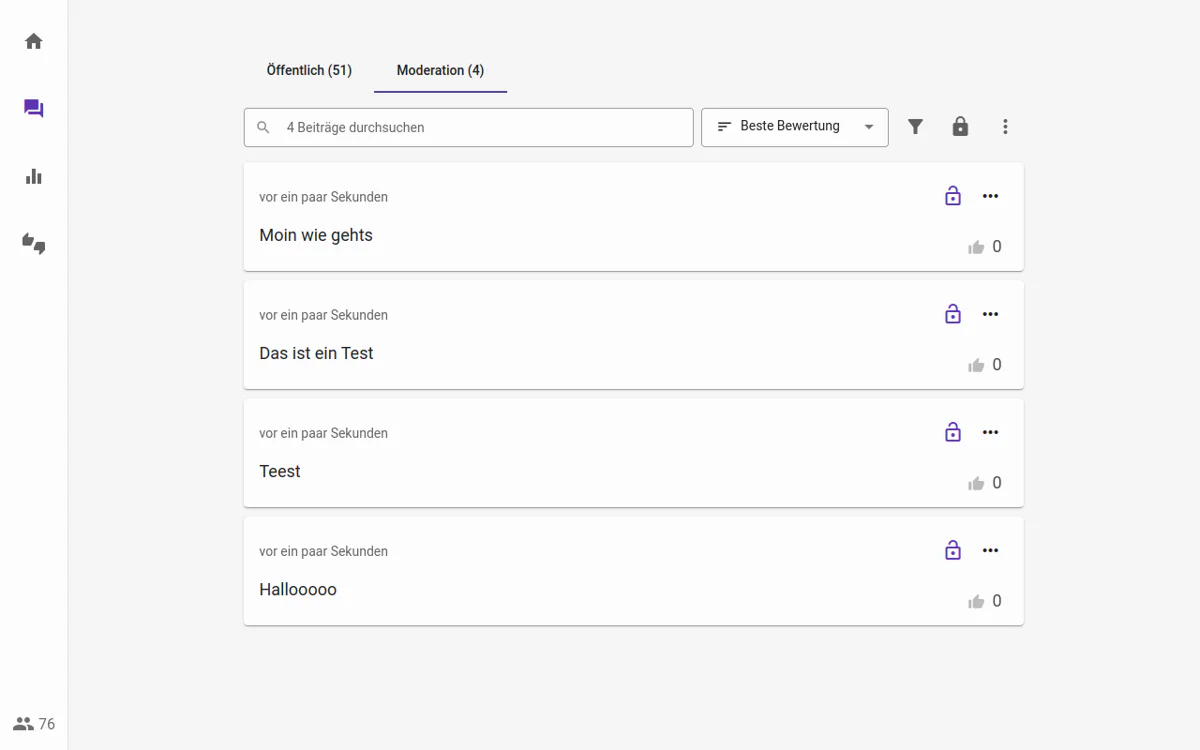
Task: Click the filter funnel icon
Action: (x=915, y=127)
